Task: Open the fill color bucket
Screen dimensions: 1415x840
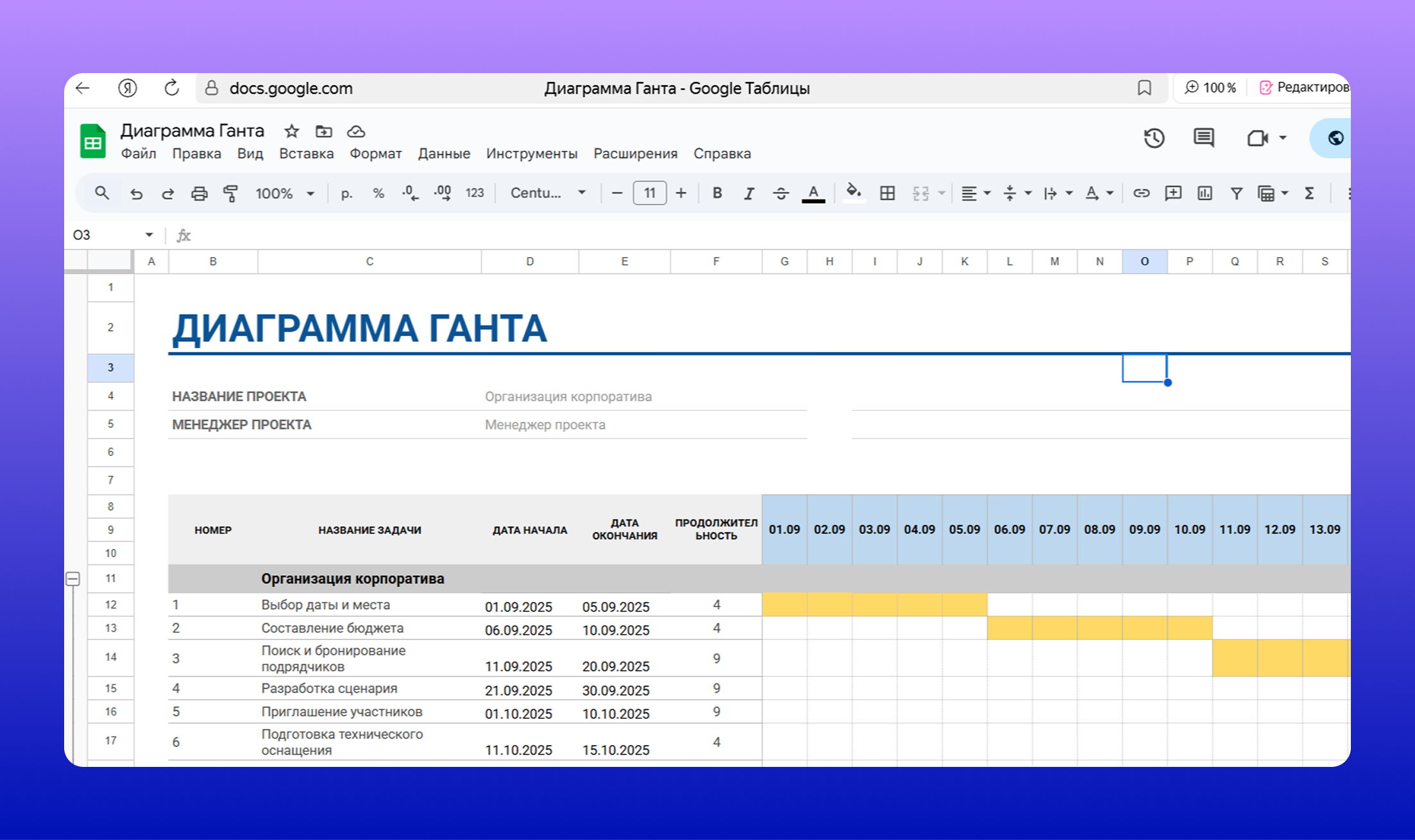Action: pyautogui.click(x=853, y=192)
